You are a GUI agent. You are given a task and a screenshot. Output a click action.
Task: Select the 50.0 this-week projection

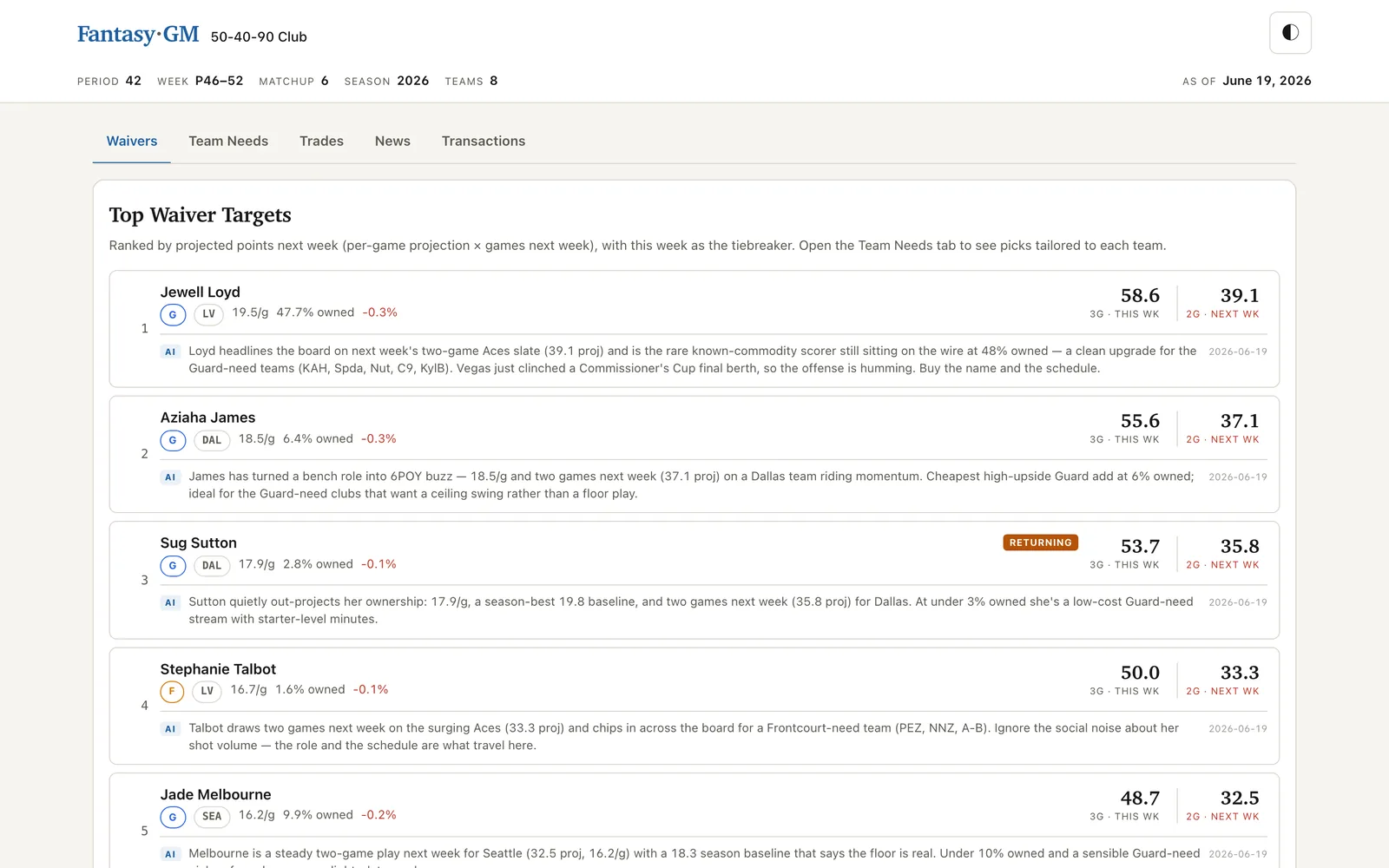1140,673
